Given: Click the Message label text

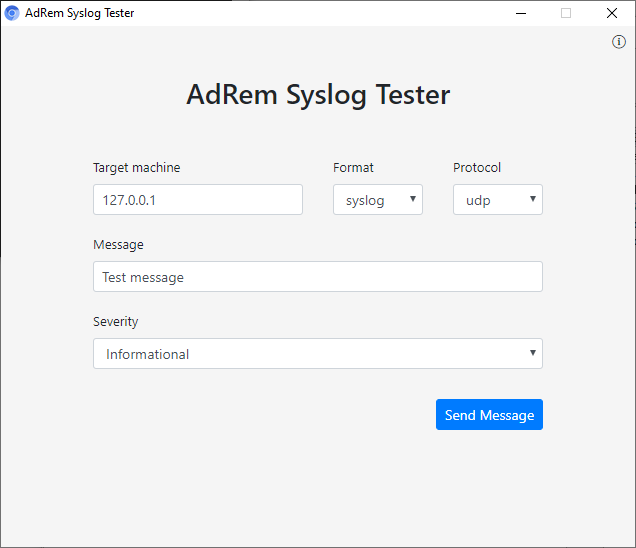Looking at the screenshot, I should point(118,245).
